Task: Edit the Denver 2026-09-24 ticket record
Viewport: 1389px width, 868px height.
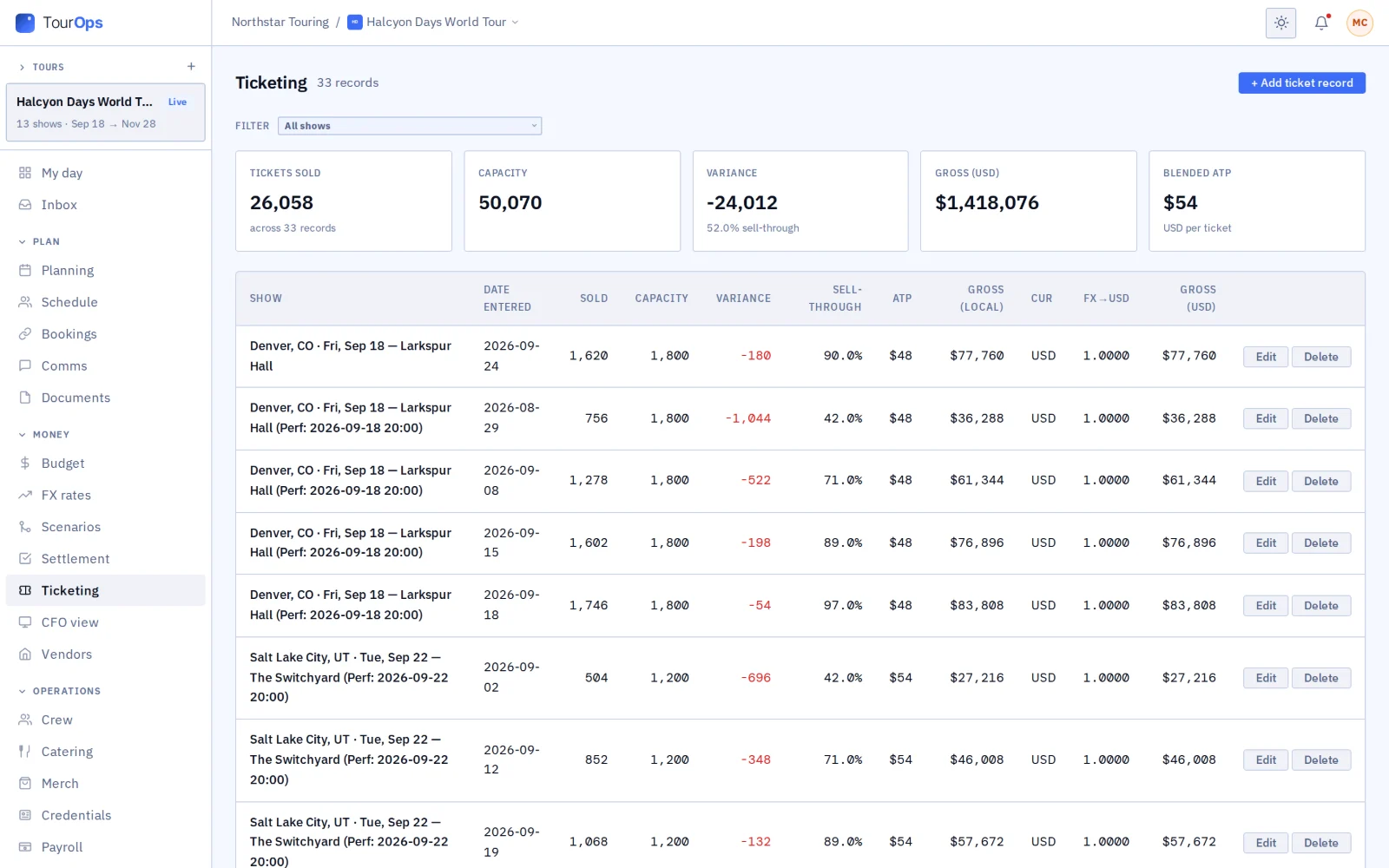Action: [x=1266, y=357]
